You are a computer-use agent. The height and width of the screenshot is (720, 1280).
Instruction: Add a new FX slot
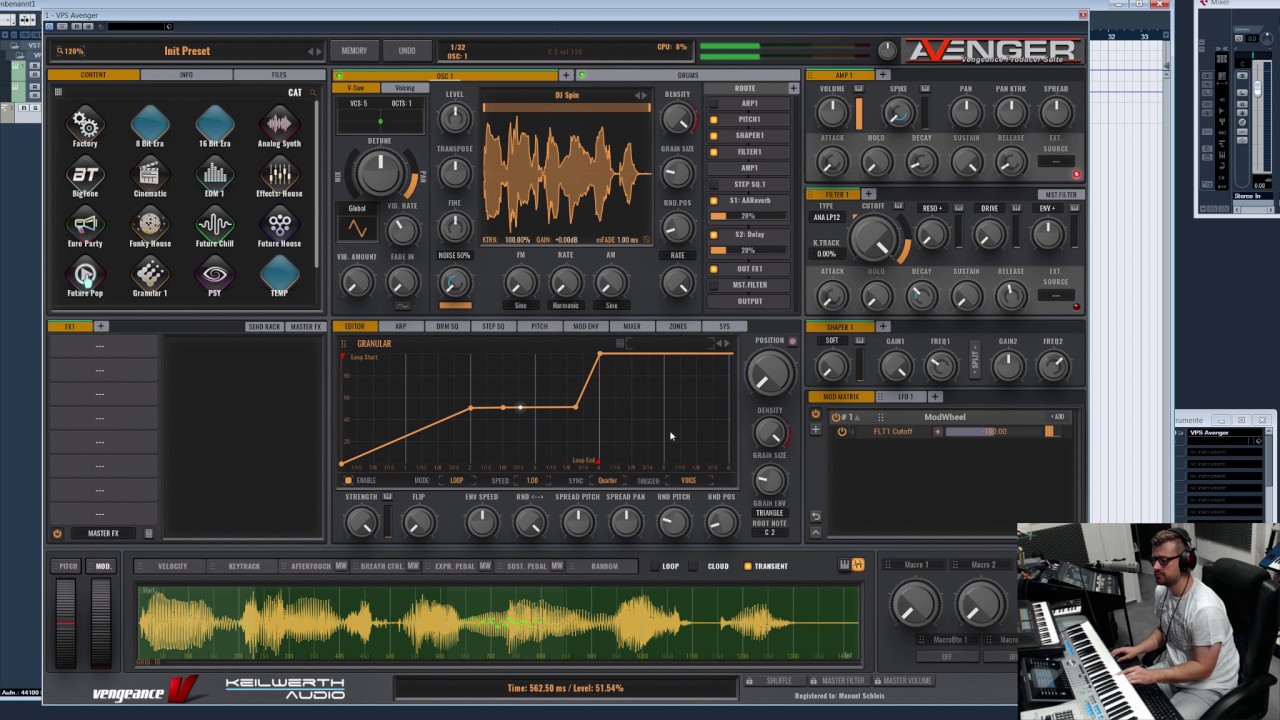(x=100, y=326)
